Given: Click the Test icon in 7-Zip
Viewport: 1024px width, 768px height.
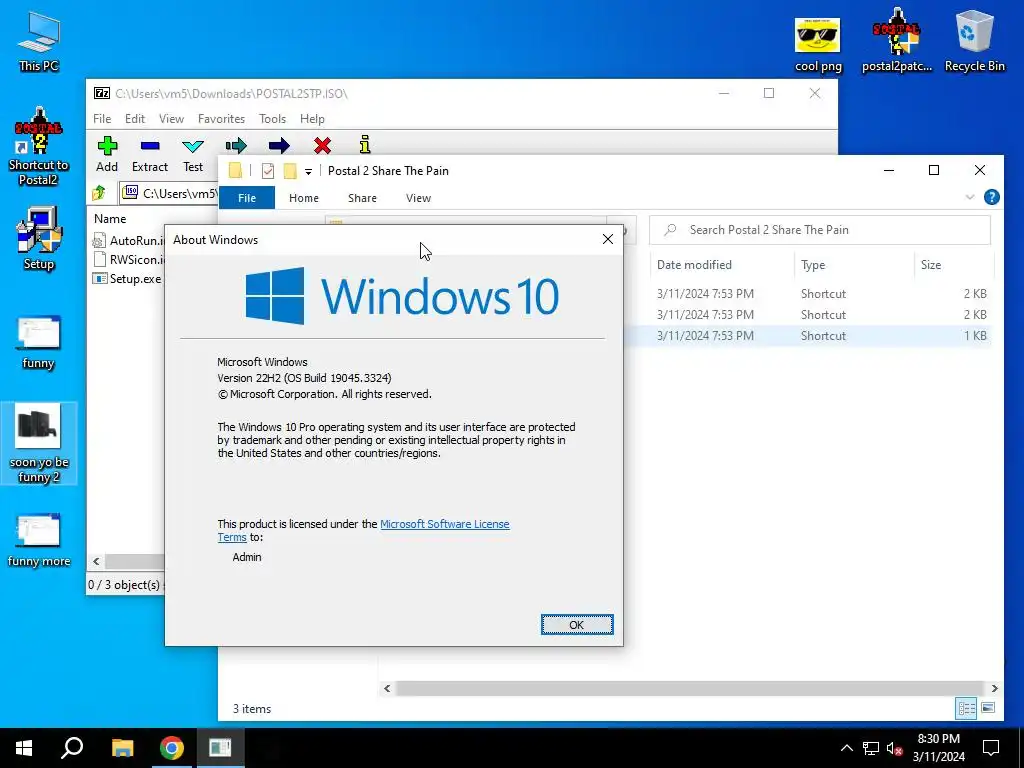Looking at the screenshot, I should [x=193, y=145].
